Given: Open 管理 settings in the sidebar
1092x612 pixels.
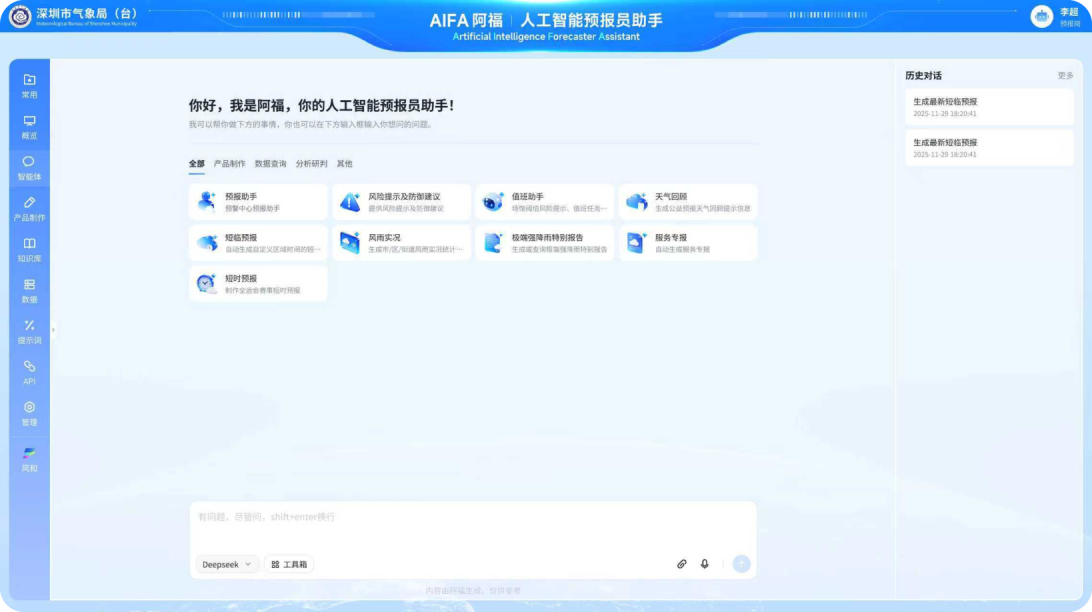Looking at the screenshot, I should click(x=29, y=408).
